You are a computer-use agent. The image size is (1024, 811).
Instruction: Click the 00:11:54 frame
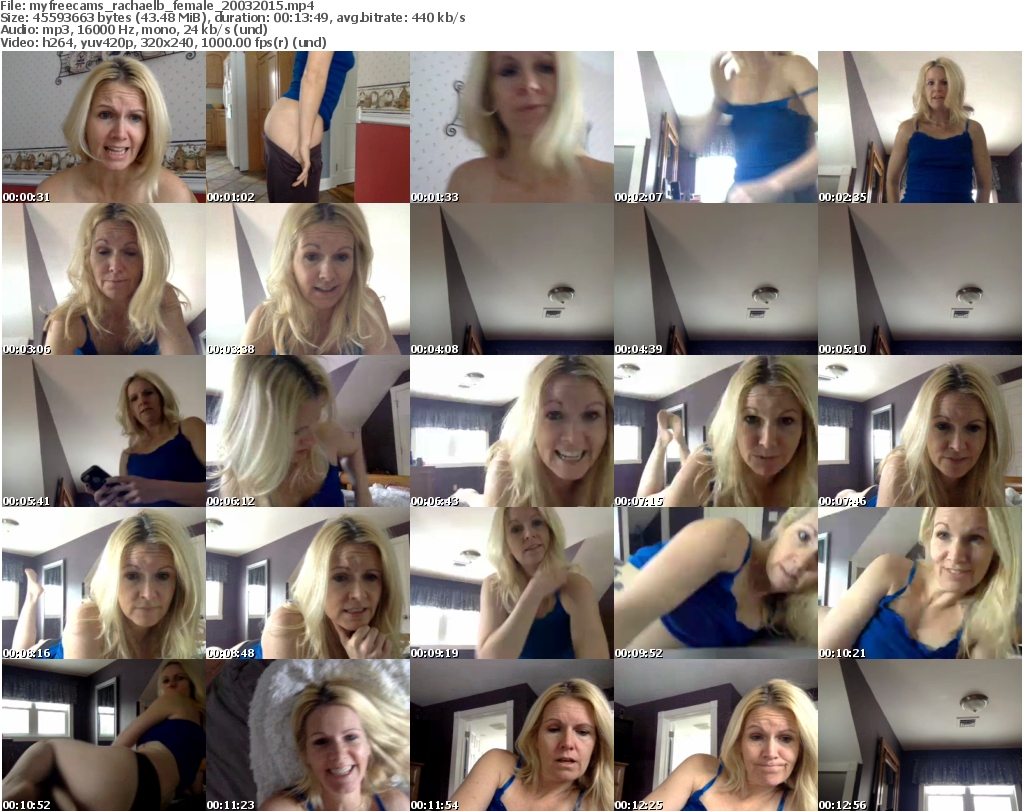pyautogui.click(x=512, y=735)
